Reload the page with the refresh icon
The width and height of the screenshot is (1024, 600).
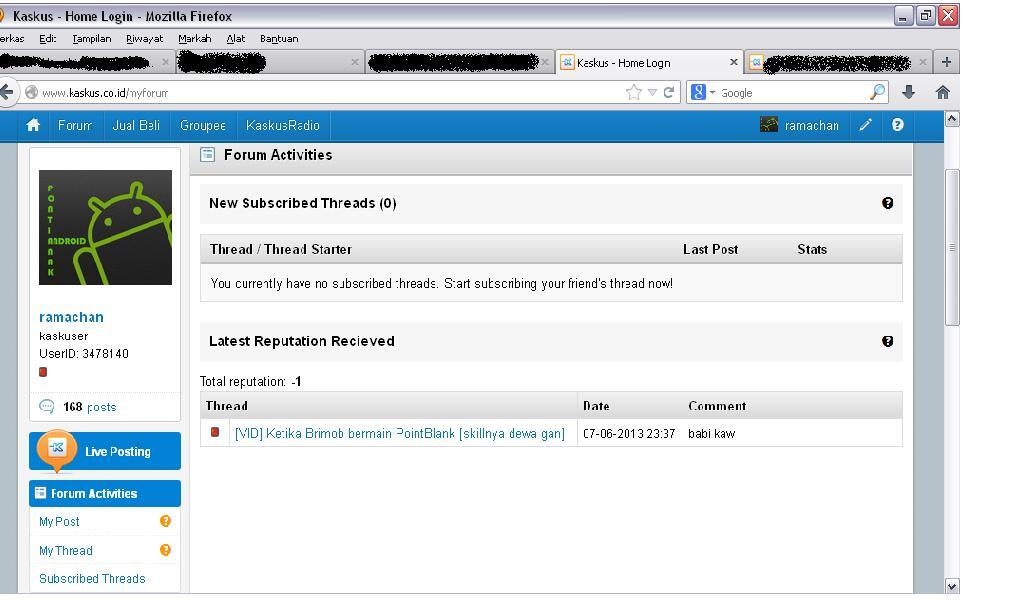point(669,93)
